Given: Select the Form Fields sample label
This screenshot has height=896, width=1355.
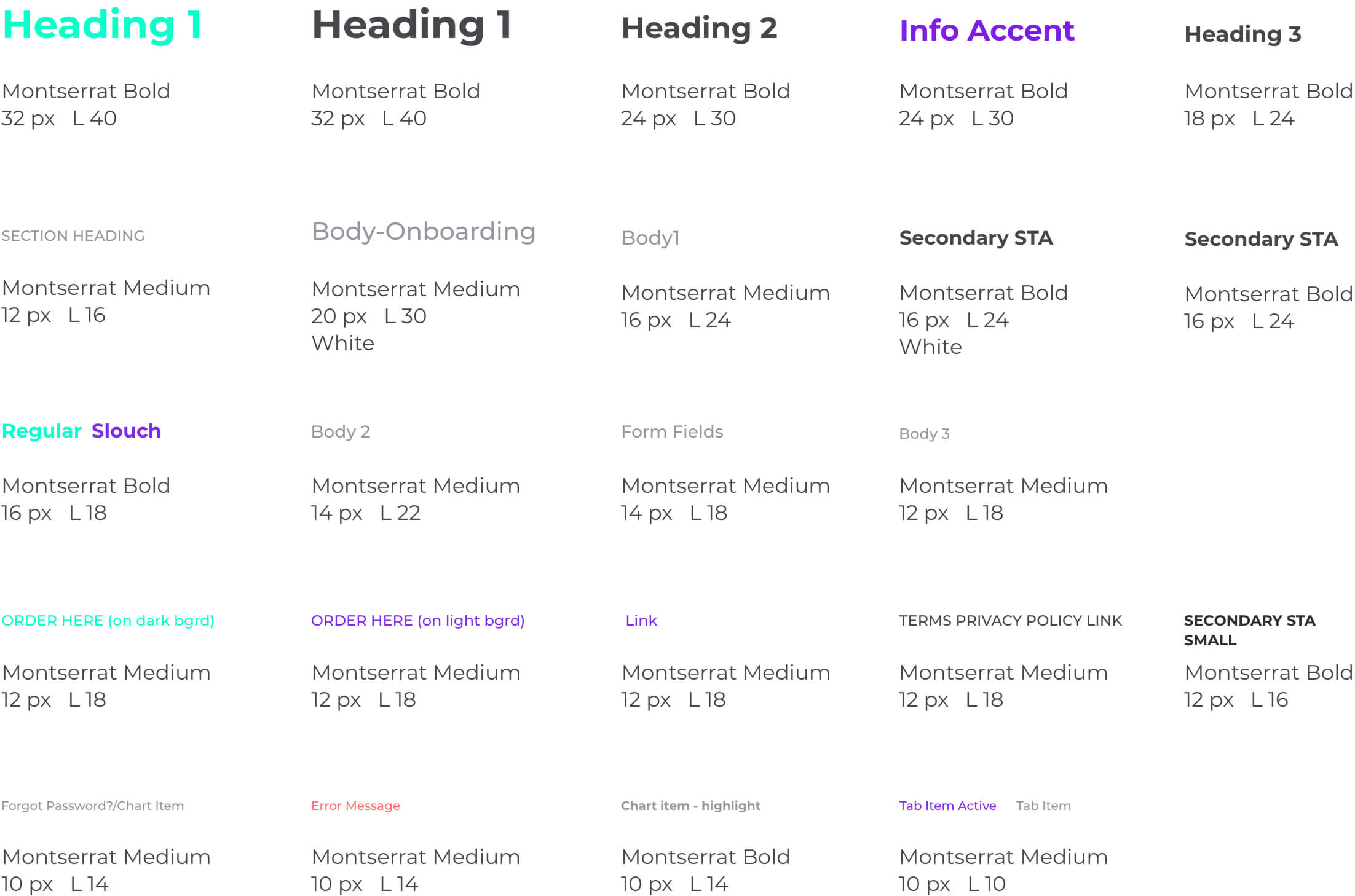Looking at the screenshot, I should tap(673, 432).
